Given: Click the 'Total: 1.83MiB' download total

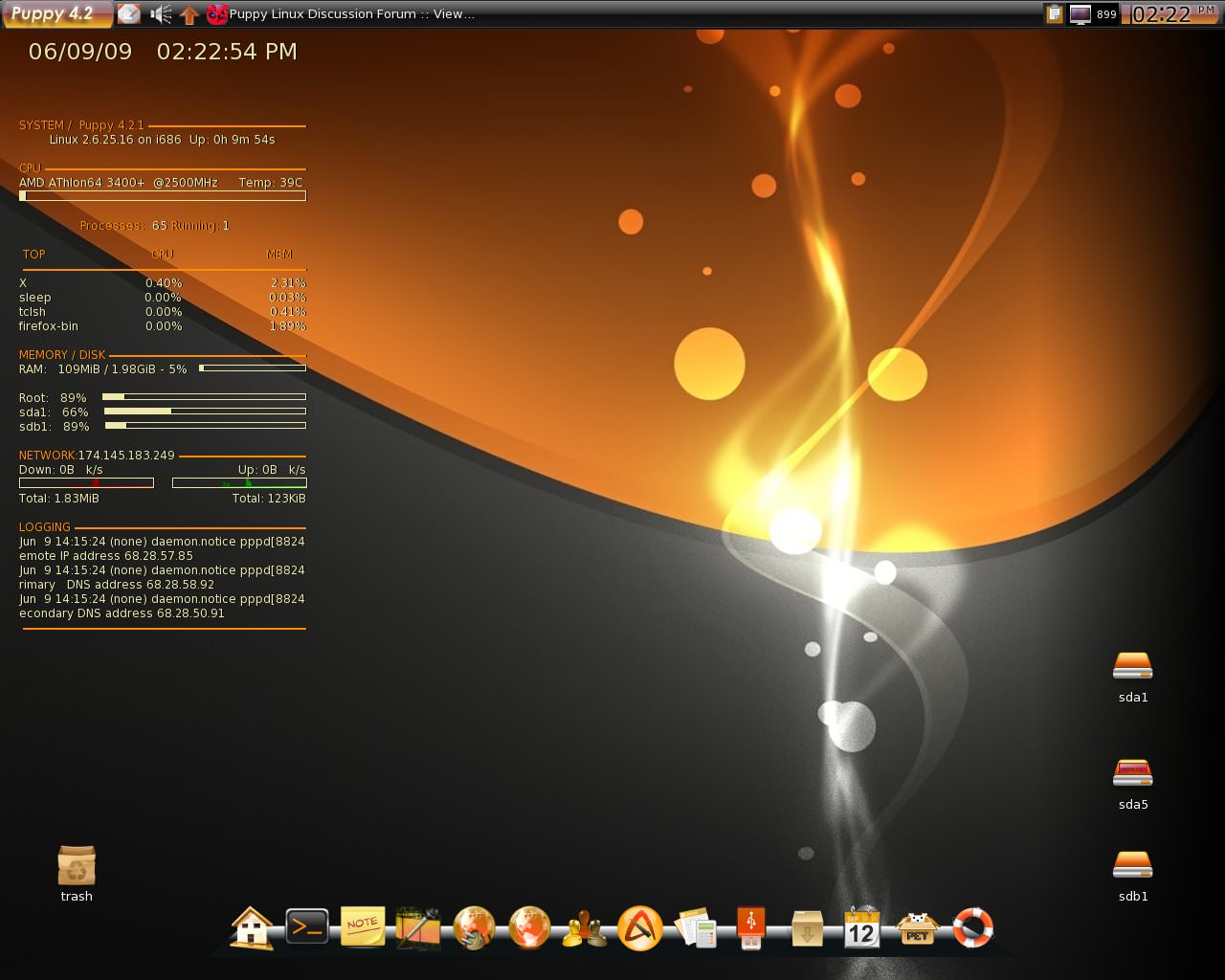Looking at the screenshot, I should coord(59,499).
